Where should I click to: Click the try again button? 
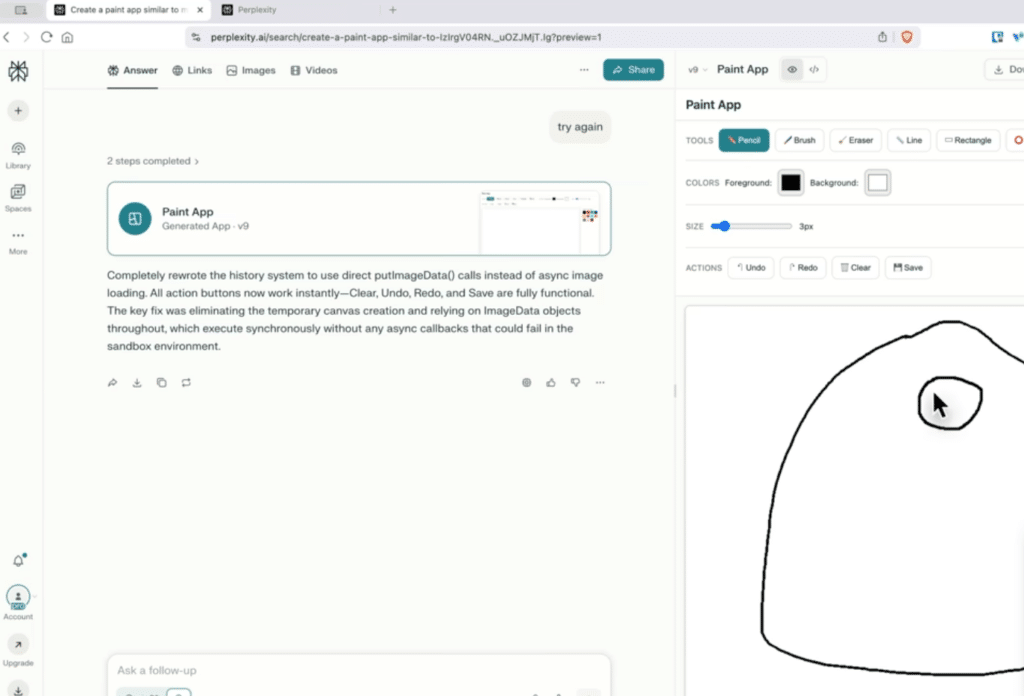point(580,127)
